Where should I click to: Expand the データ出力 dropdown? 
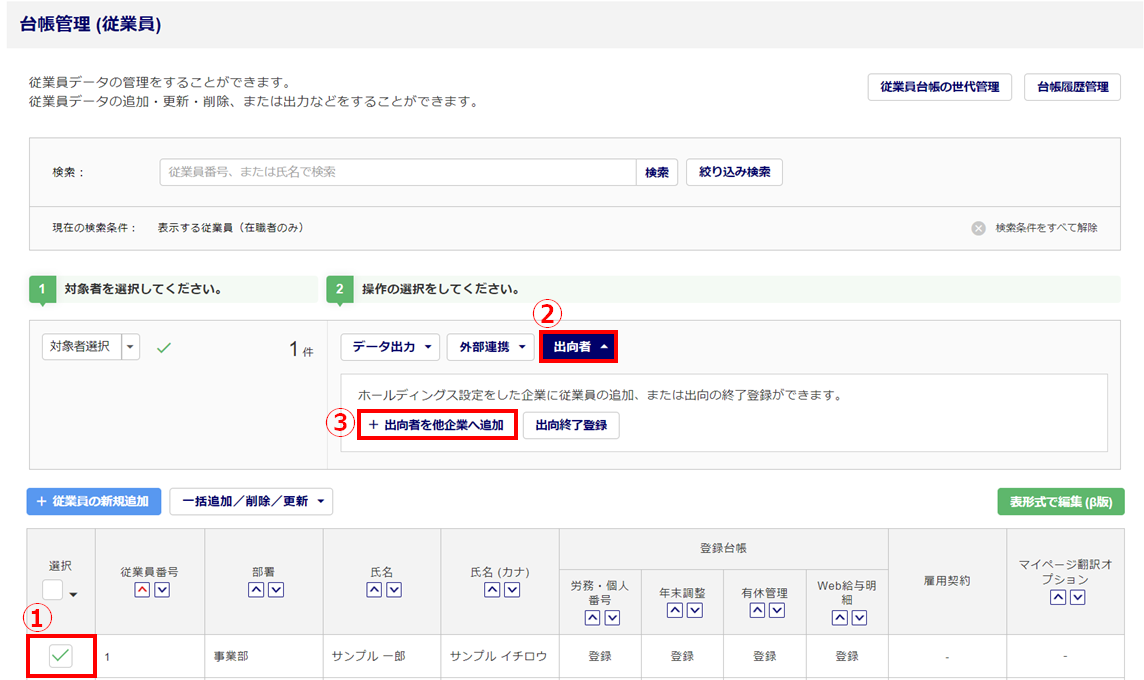click(x=390, y=347)
